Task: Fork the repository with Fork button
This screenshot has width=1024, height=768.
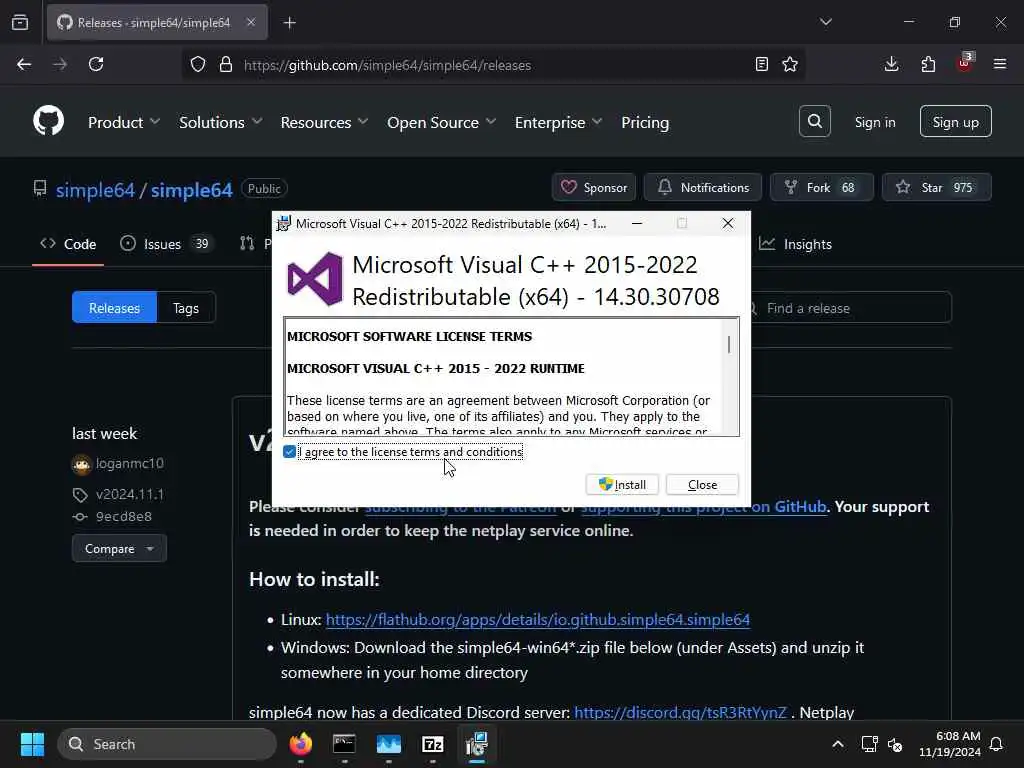Action: pos(821,187)
